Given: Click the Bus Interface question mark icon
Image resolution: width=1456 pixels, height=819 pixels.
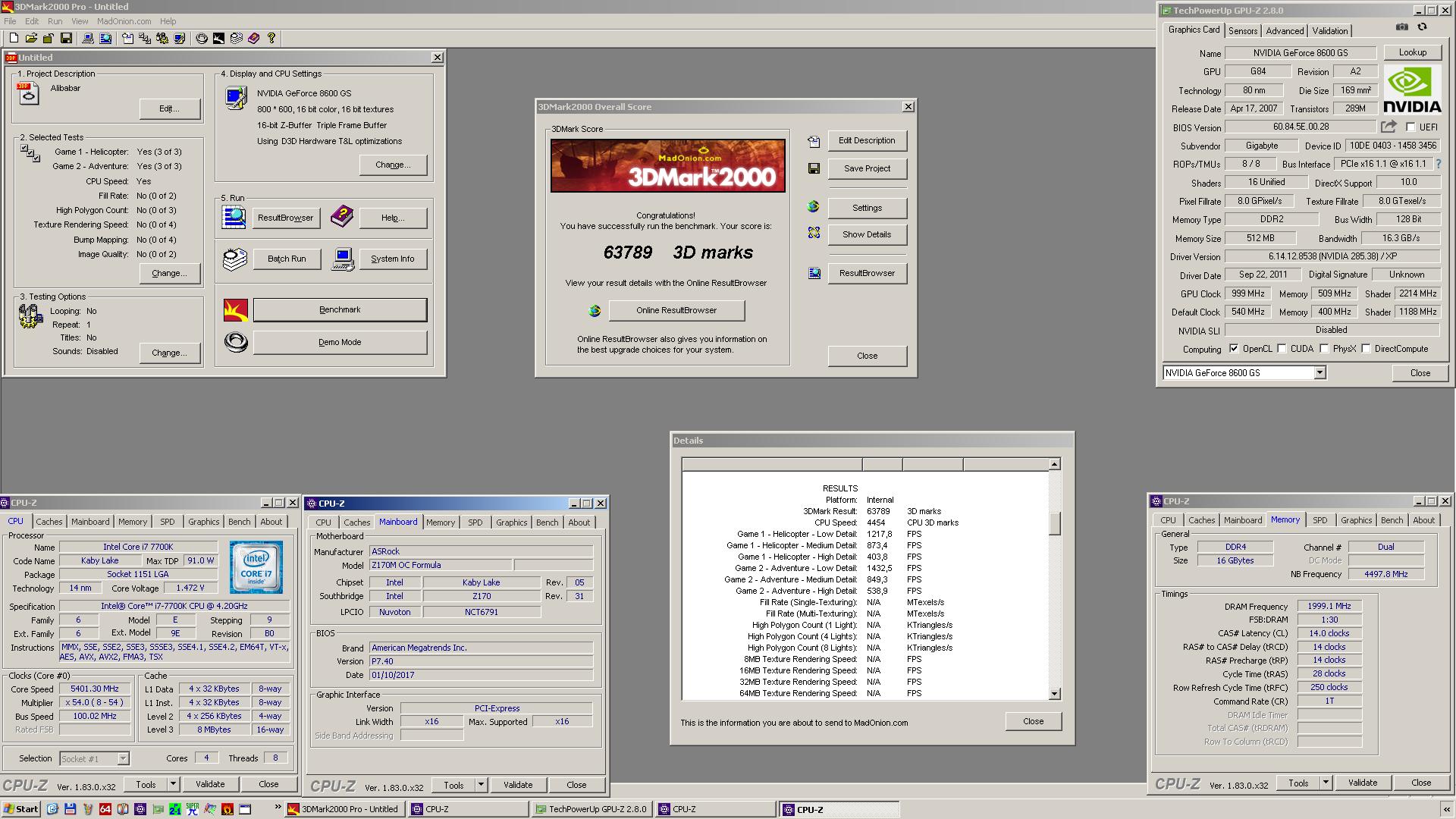Looking at the screenshot, I should pyautogui.click(x=1439, y=164).
